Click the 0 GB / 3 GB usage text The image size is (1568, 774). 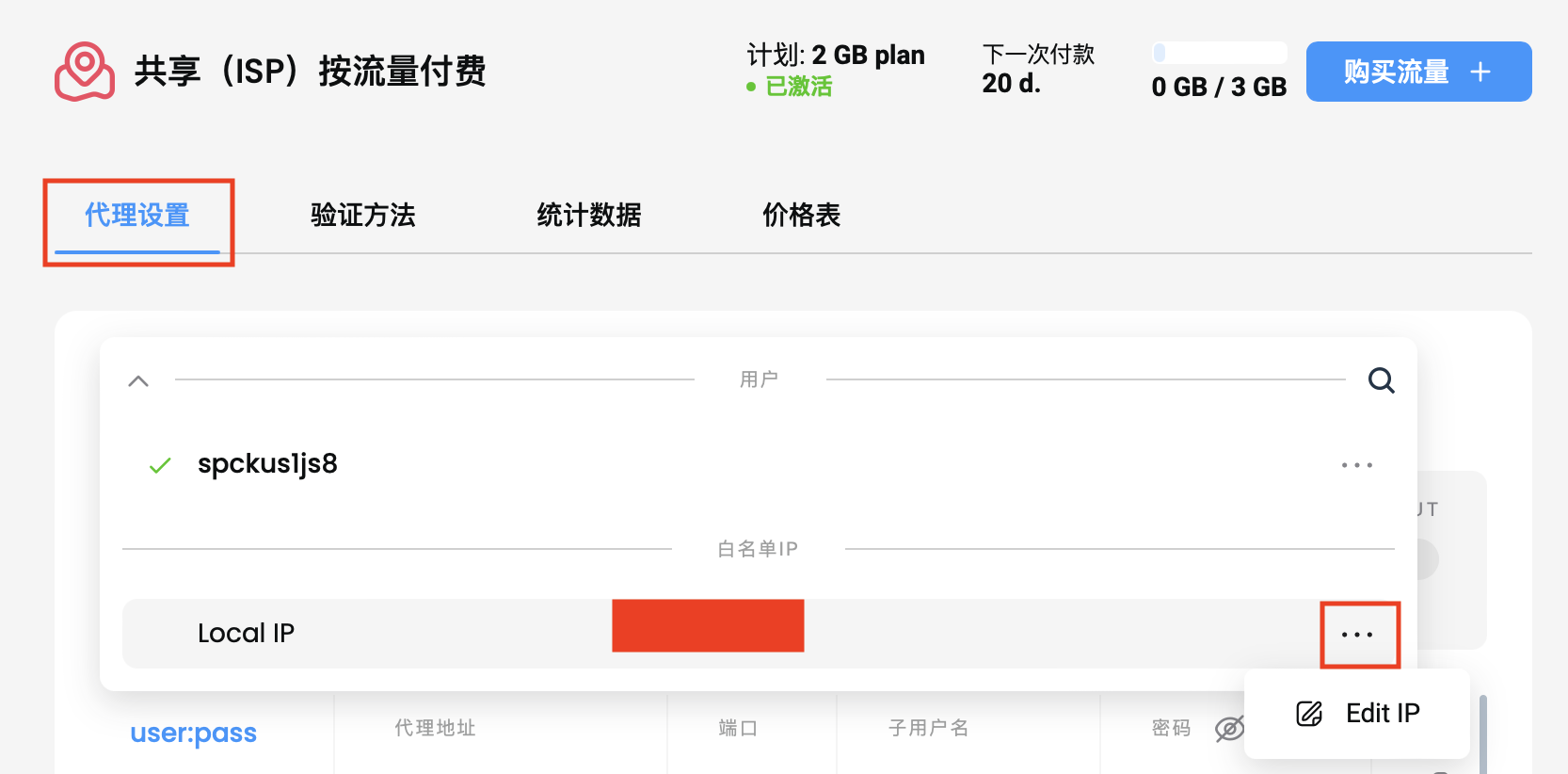click(x=1220, y=87)
